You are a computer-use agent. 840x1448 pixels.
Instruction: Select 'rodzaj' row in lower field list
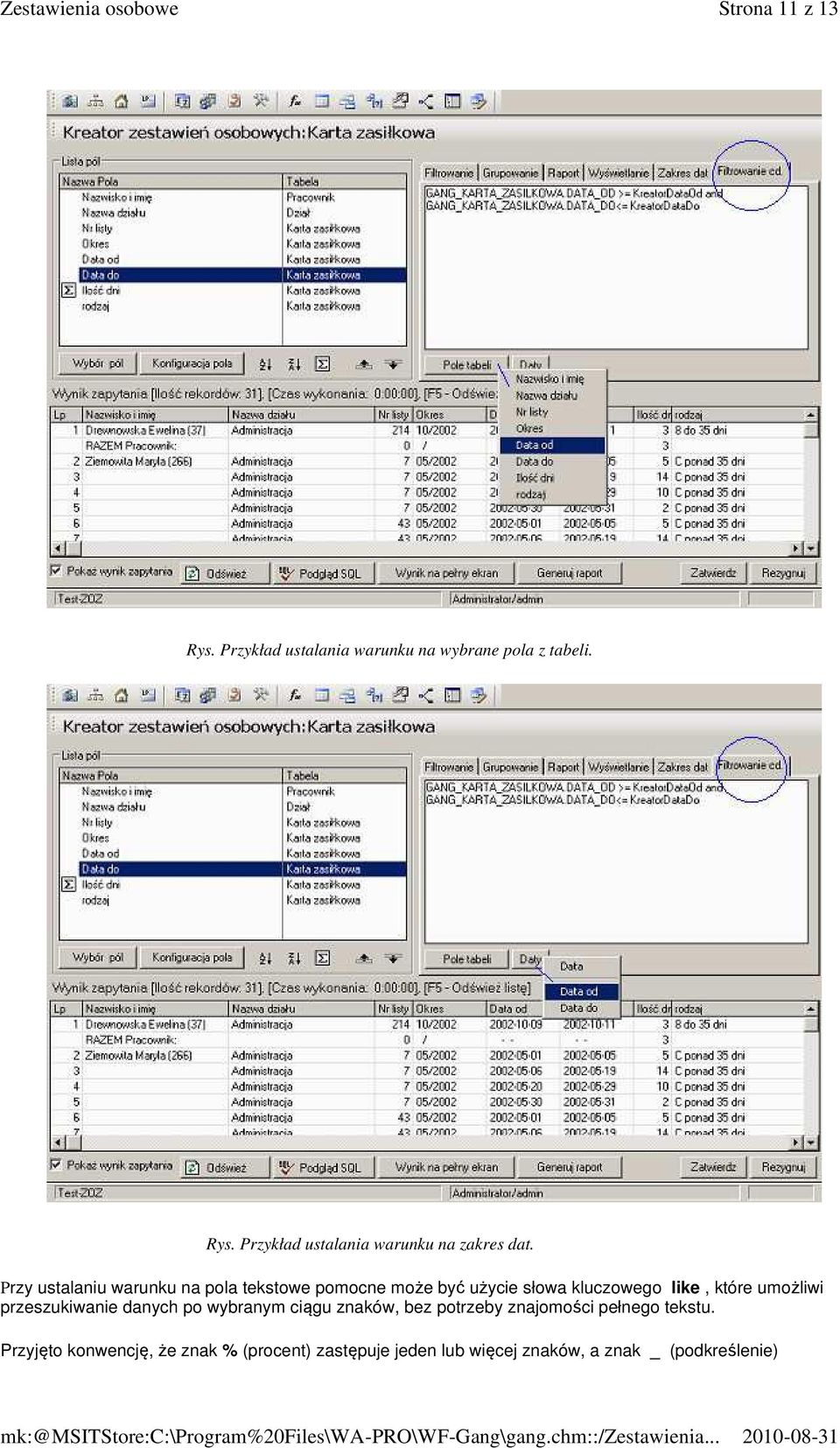click(233, 901)
